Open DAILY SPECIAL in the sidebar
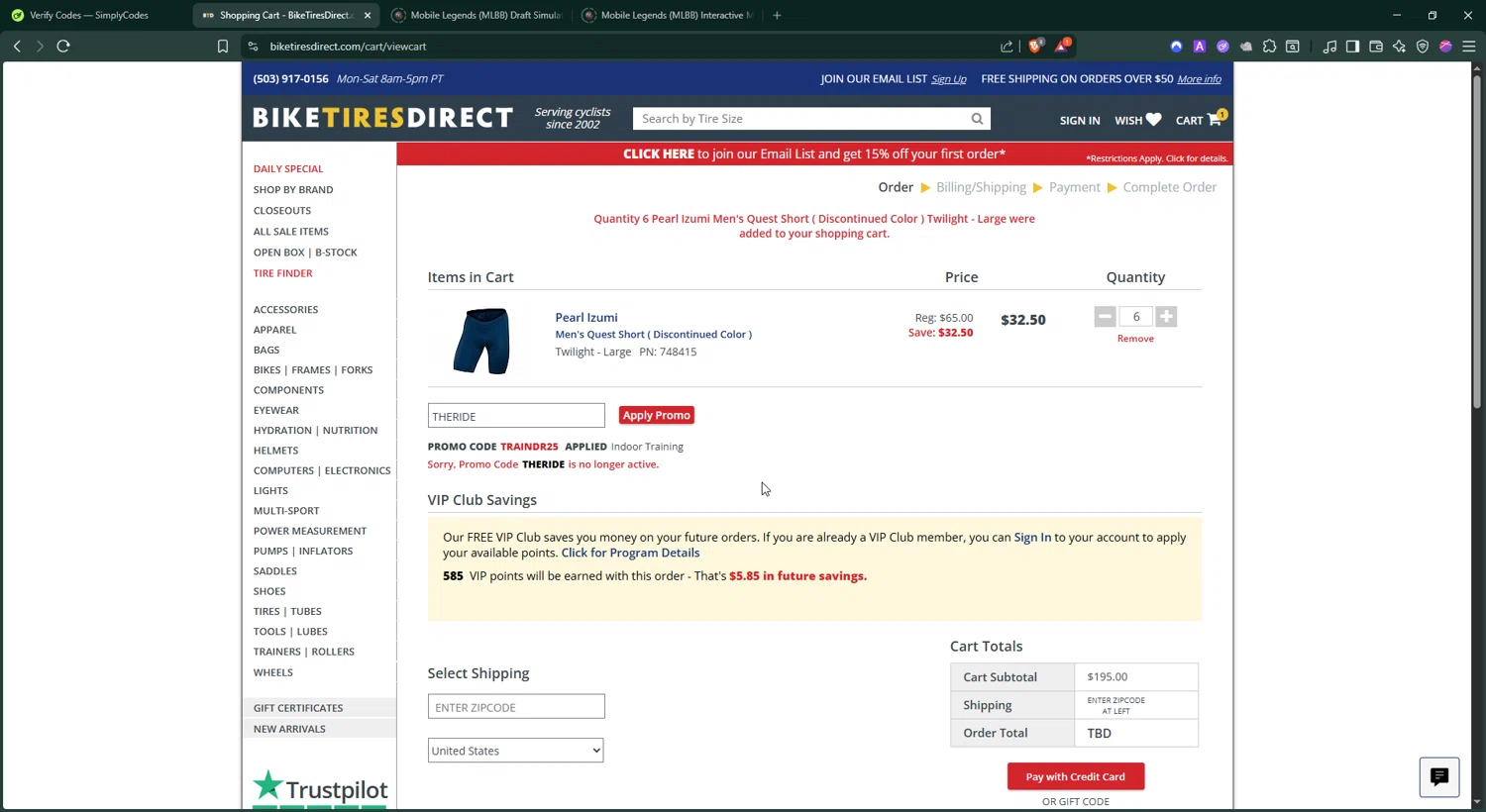This screenshot has height=812, width=1486. 287,169
